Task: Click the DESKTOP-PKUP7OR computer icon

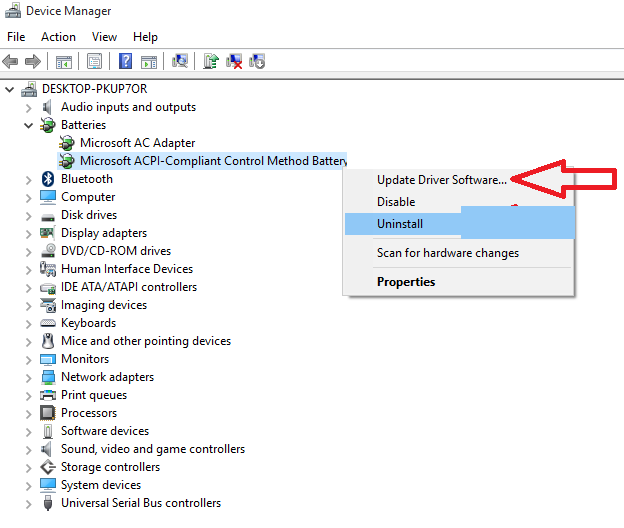Action: click(x=29, y=89)
